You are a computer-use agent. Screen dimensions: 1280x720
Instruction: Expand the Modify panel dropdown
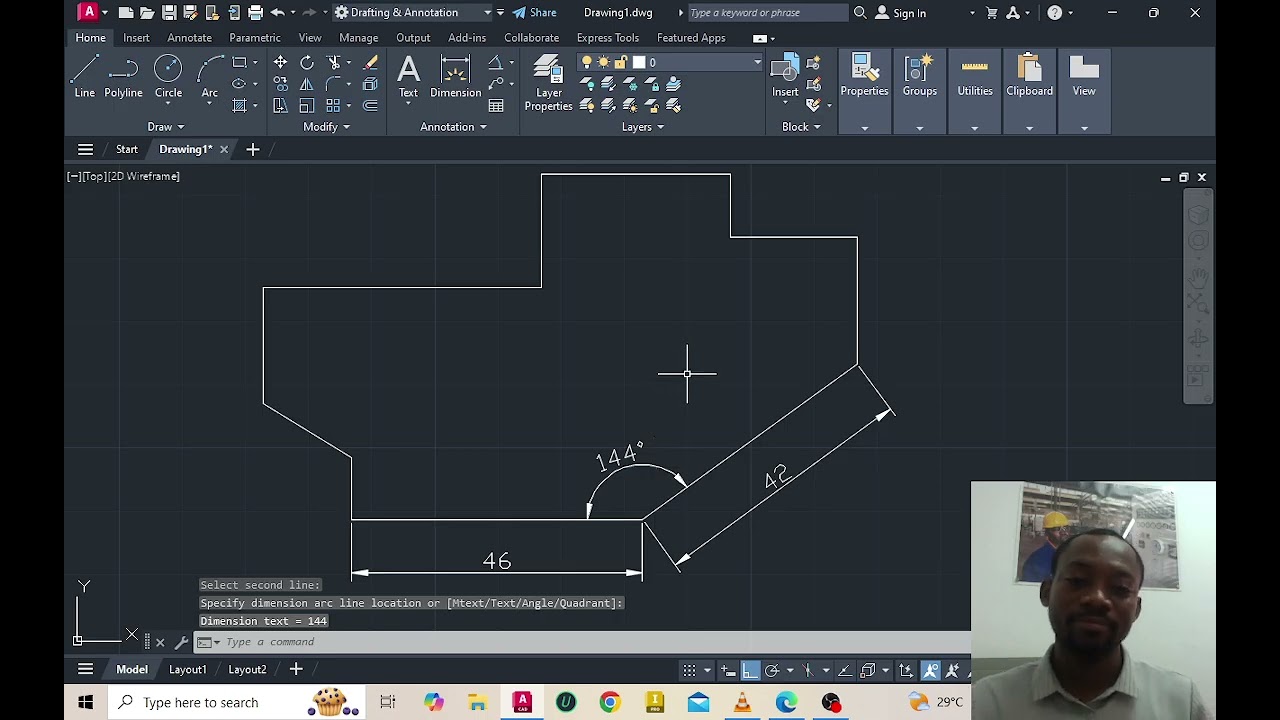pos(327,127)
